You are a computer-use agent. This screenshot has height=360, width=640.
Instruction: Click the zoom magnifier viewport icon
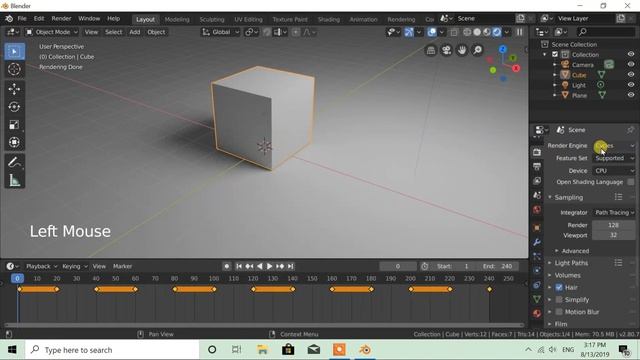click(477, 50)
